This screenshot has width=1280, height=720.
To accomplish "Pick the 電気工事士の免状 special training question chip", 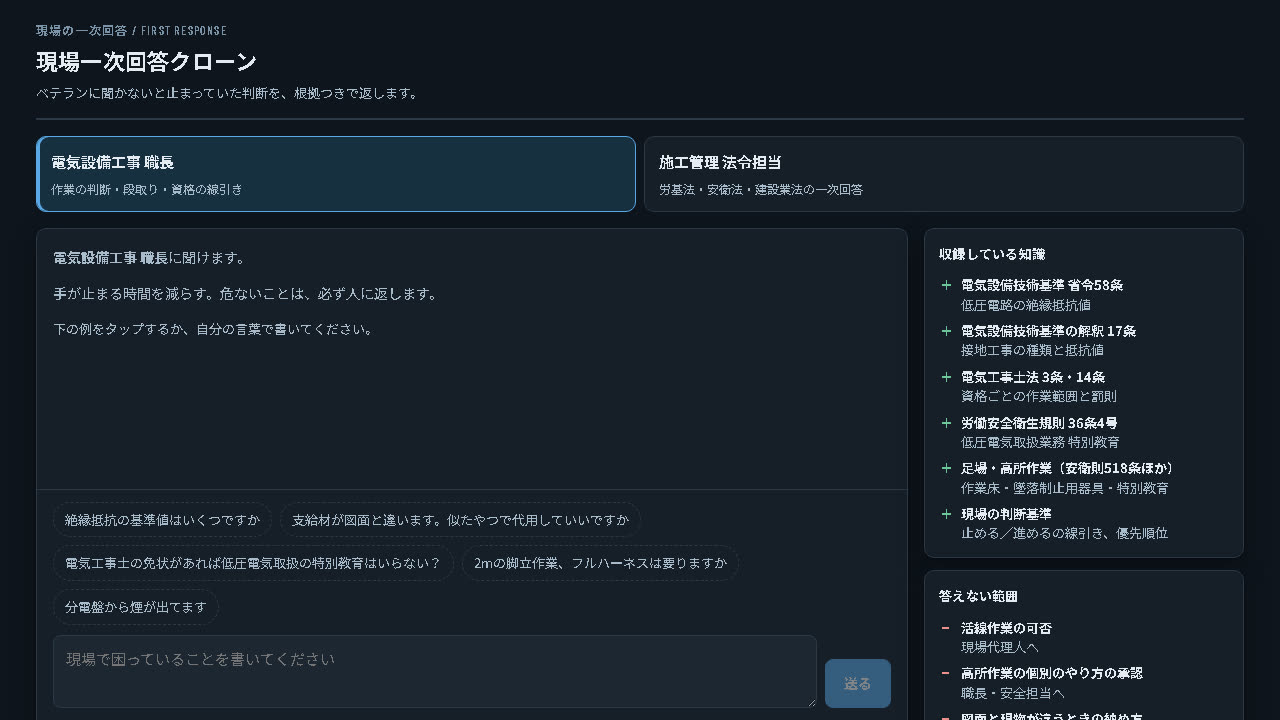I will (x=253, y=563).
